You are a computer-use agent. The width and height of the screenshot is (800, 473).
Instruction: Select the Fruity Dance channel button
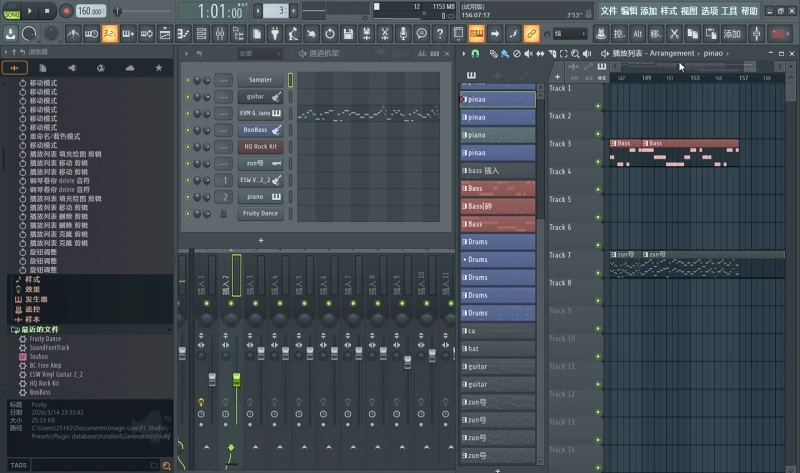[x=260, y=213]
